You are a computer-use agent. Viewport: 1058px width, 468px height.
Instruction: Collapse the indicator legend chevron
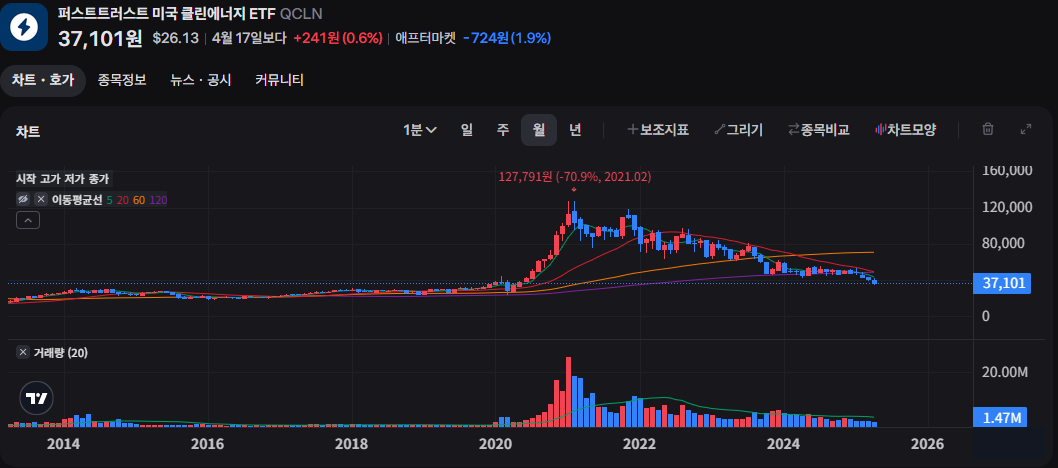(x=28, y=220)
